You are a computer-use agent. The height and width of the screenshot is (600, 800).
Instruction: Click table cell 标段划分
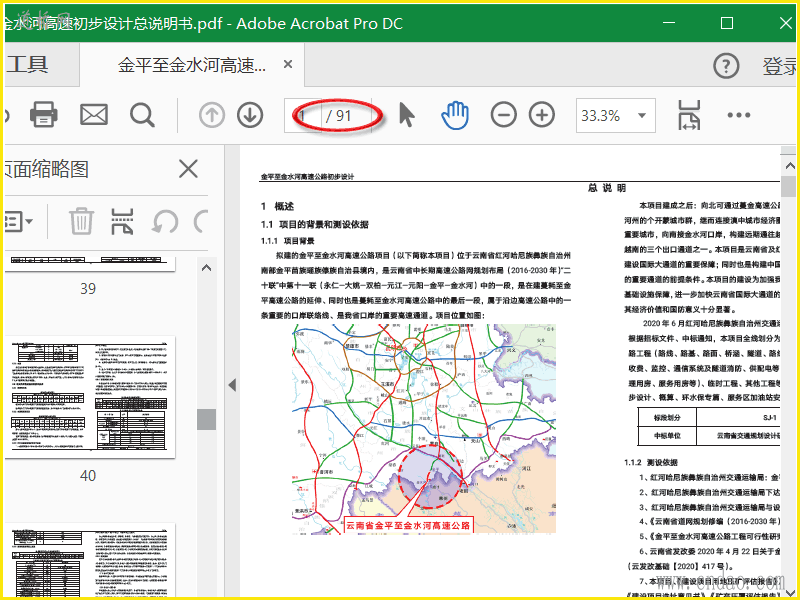[x=667, y=418]
